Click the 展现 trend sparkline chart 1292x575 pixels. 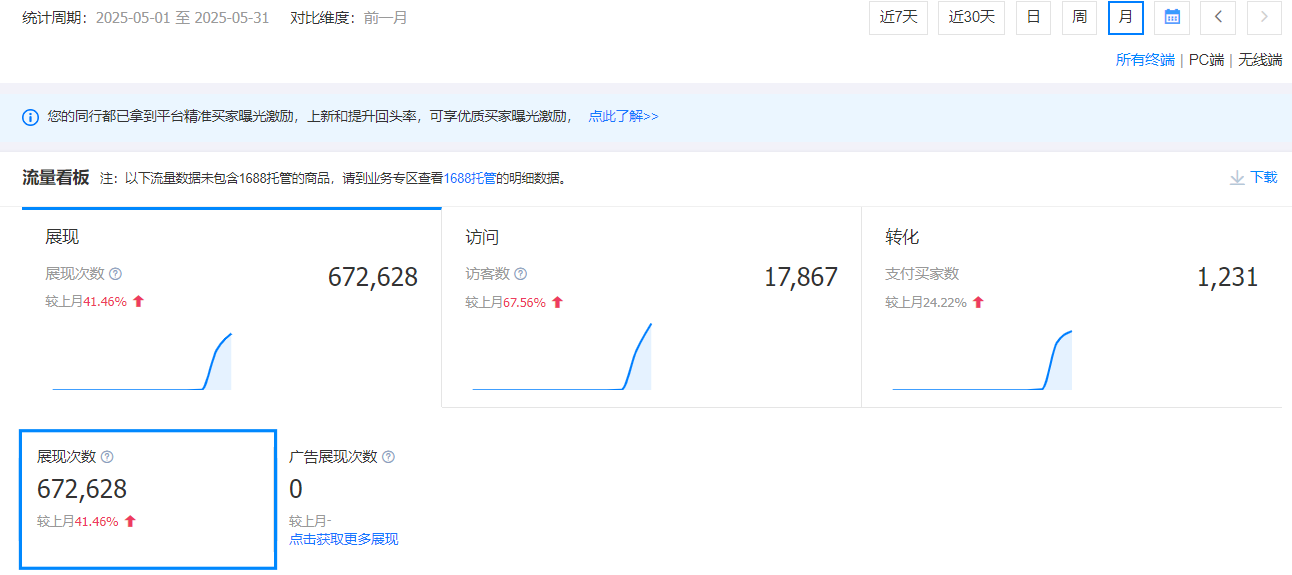(142, 360)
